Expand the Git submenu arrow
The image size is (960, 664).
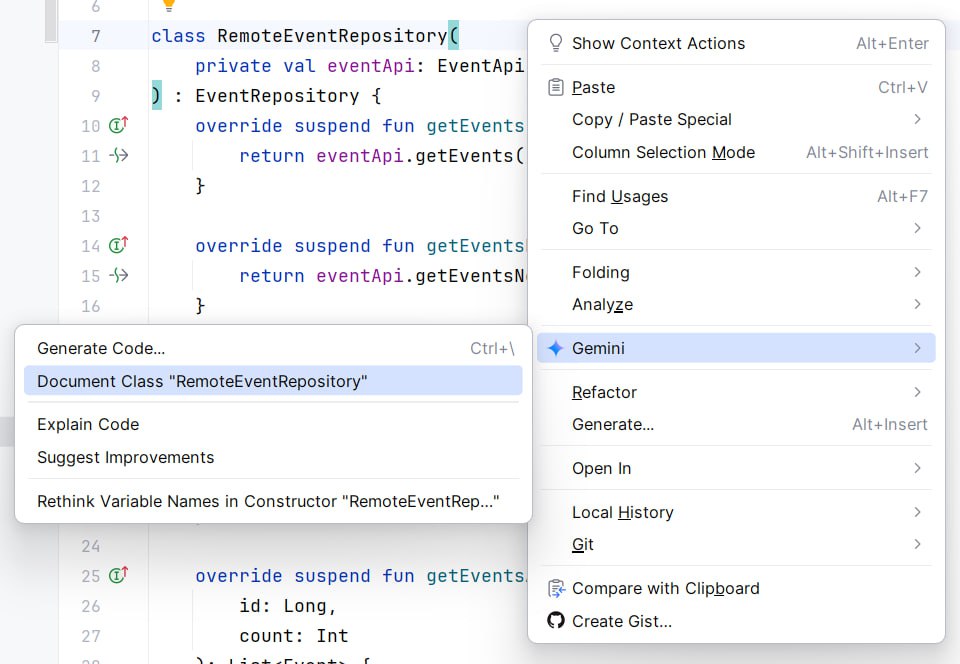pos(917,544)
